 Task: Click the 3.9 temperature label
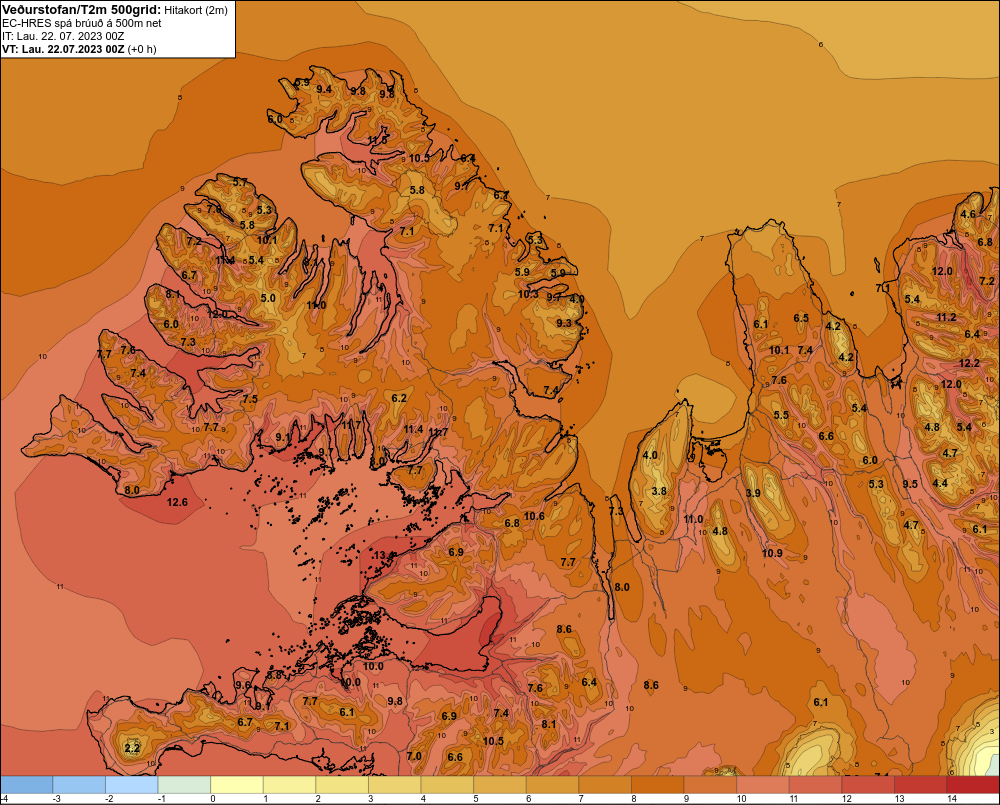coord(753,492)
